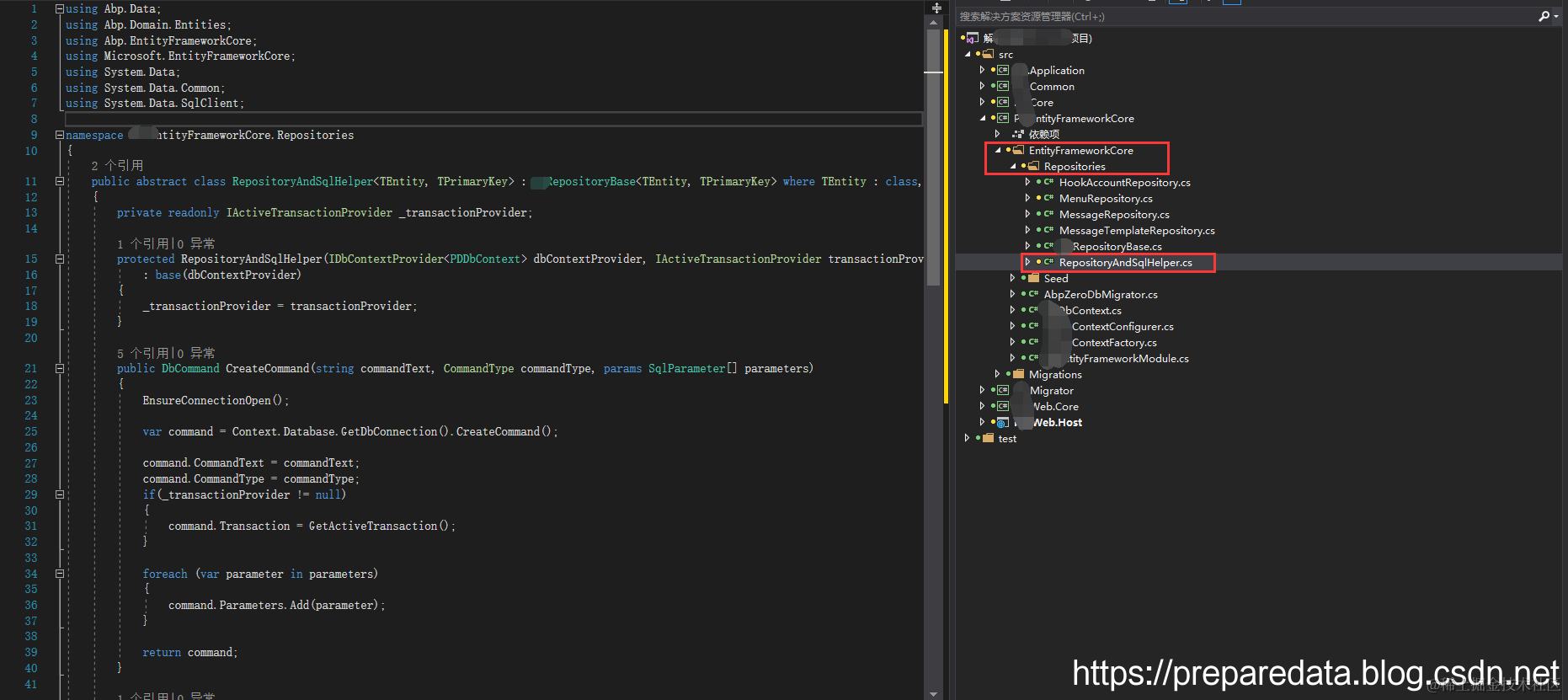Click the C# project icon of .Application
The width and height of the screenshot is (1568, 700).
[x=1003, y=70]
